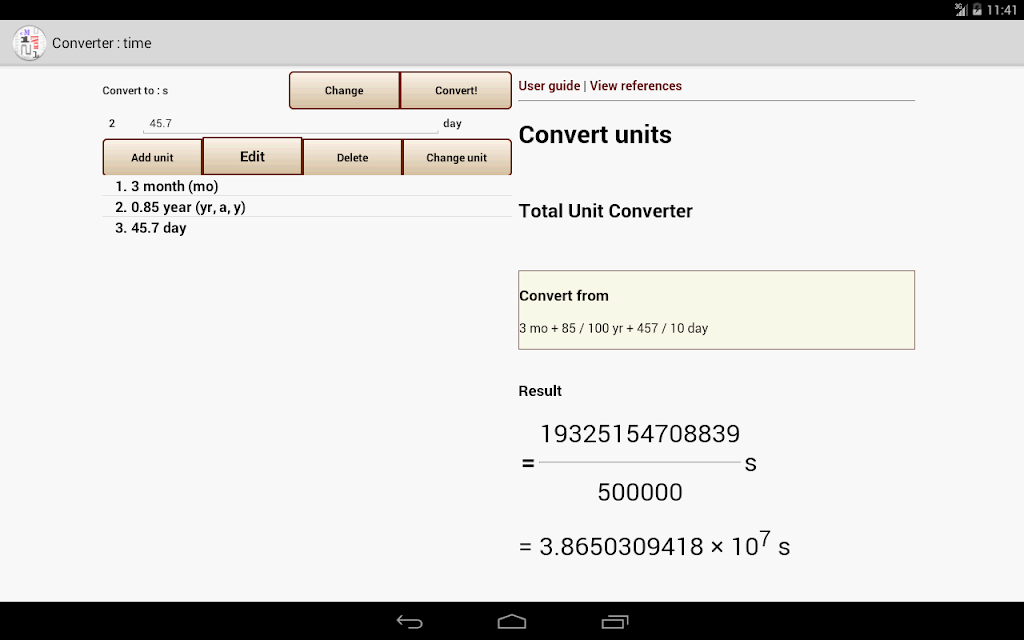
Task: Tap the day unit label beside input
Action: 452,123
